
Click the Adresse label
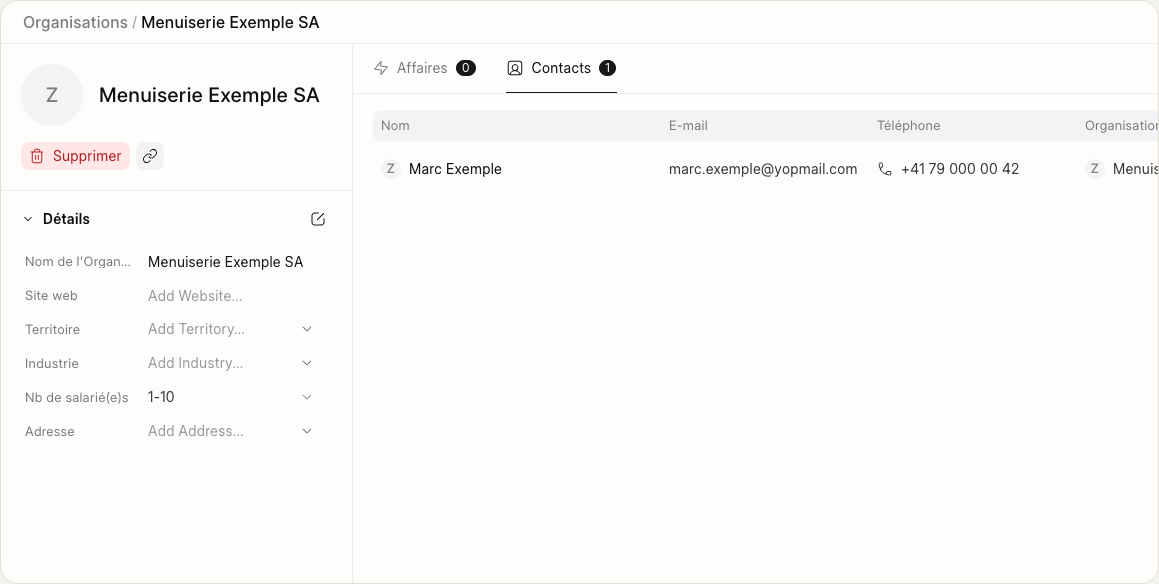(50, 432)
